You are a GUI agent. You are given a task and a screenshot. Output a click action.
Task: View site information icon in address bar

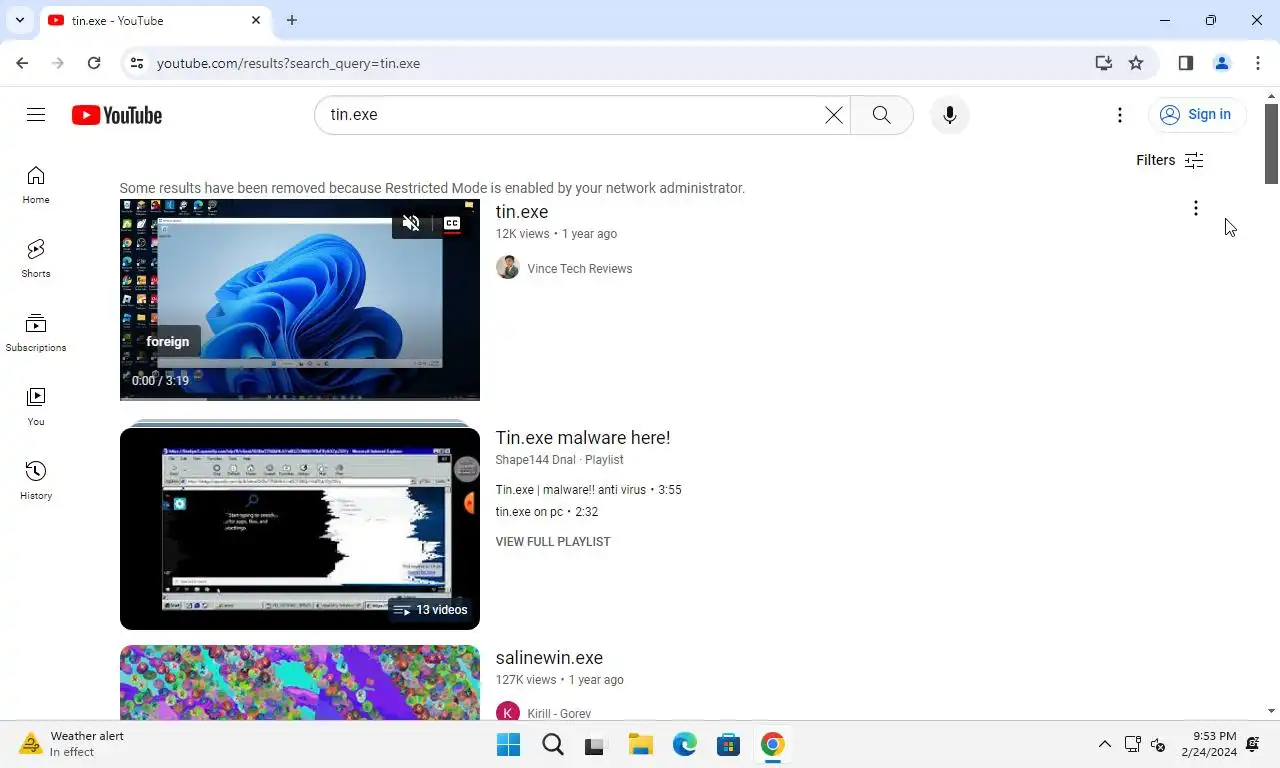(x=138, y=63)
